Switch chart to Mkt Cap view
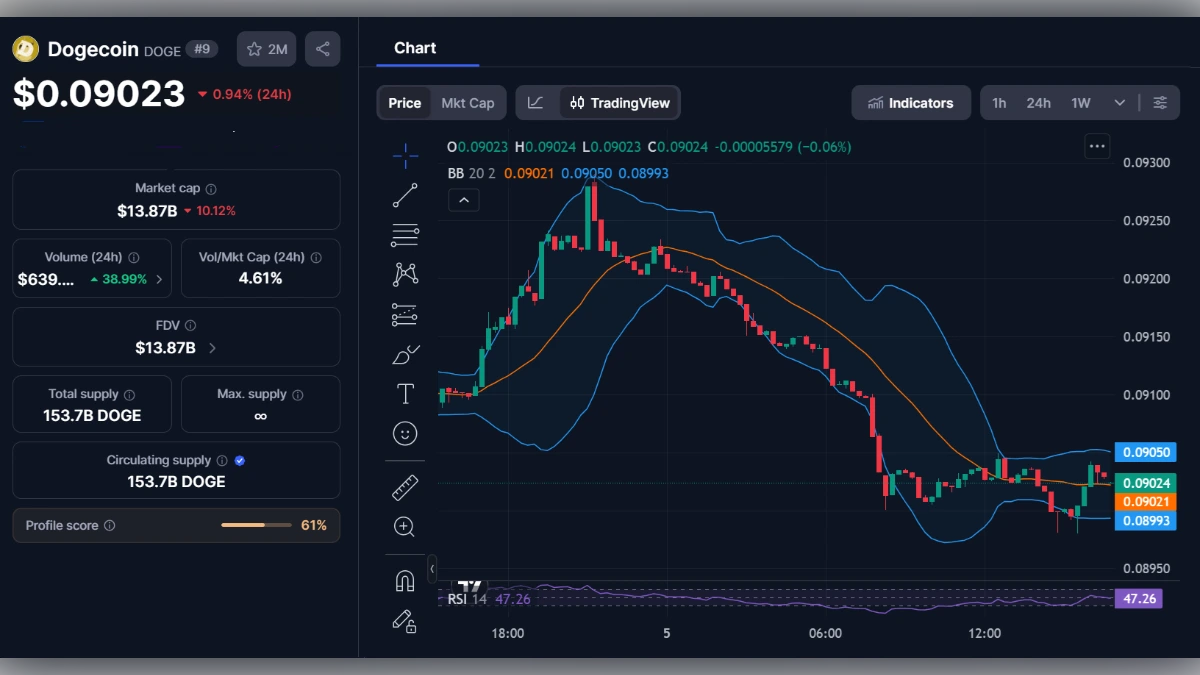 click(467, 102)
